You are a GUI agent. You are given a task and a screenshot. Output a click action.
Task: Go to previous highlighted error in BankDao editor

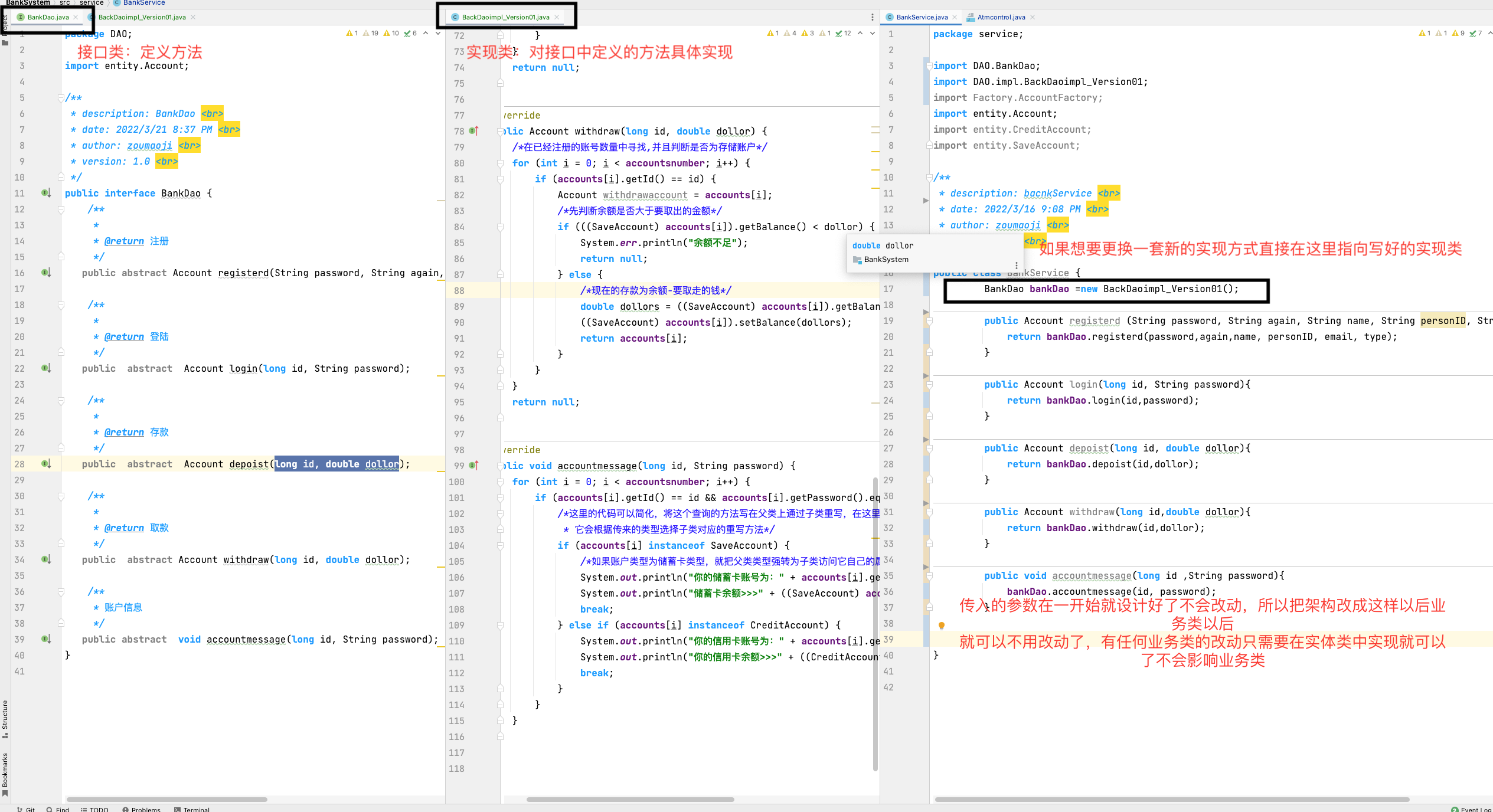point(426,33)
